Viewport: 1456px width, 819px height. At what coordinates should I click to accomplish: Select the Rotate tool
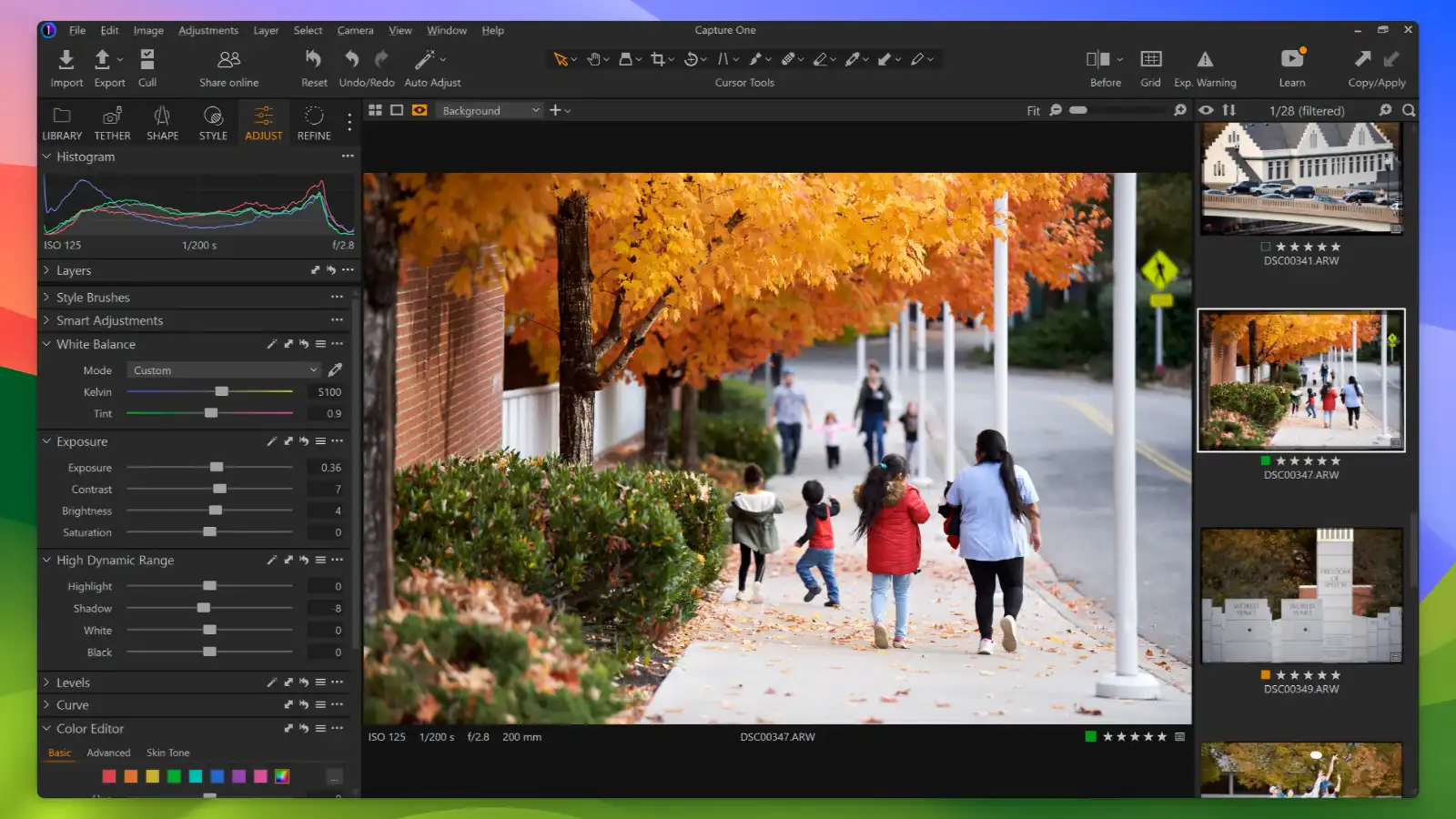691,58
